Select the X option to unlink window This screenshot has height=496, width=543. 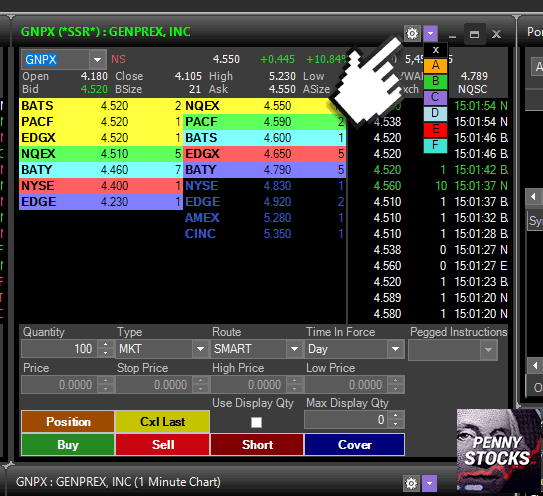coord(436,50)
